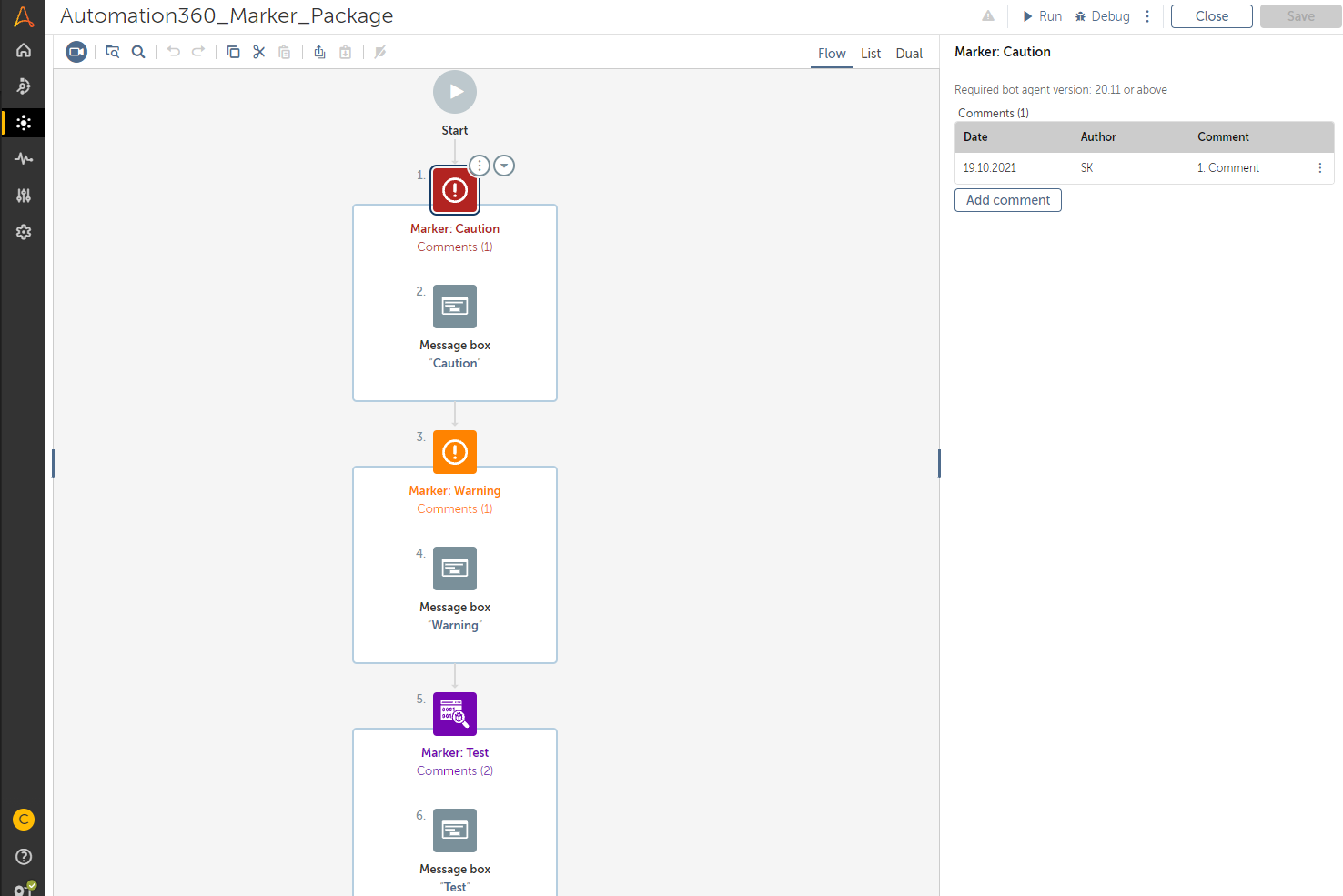Open the top bar more options menu

[x=1147, y=16]
